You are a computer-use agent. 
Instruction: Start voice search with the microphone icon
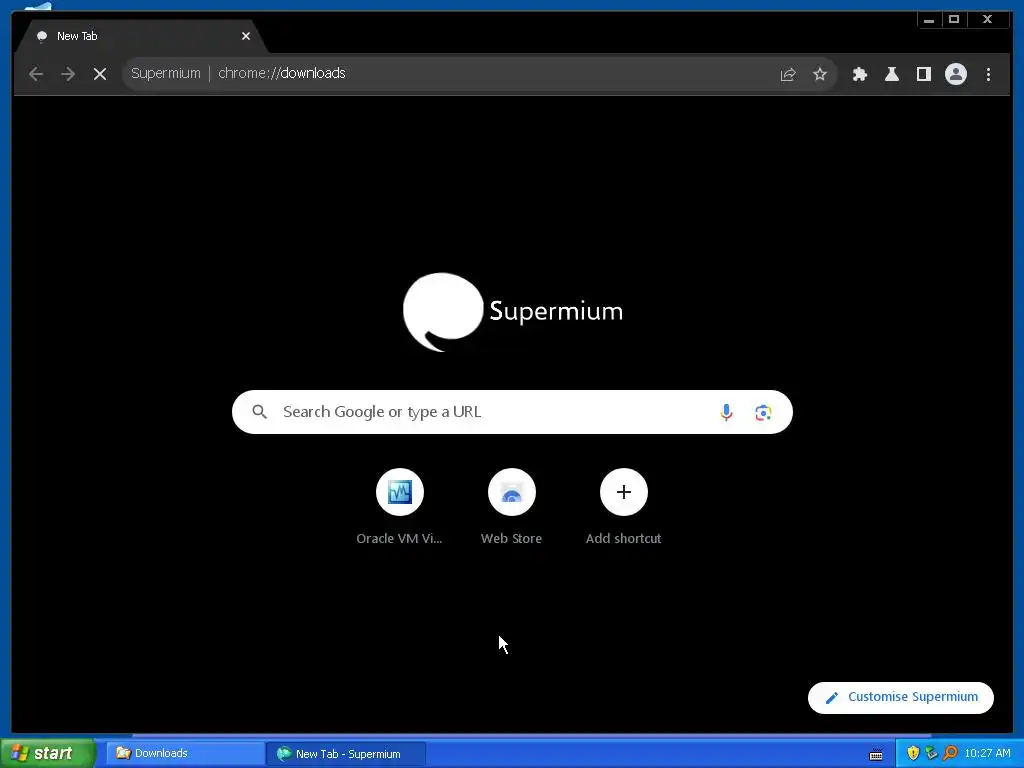click(726, 412)
